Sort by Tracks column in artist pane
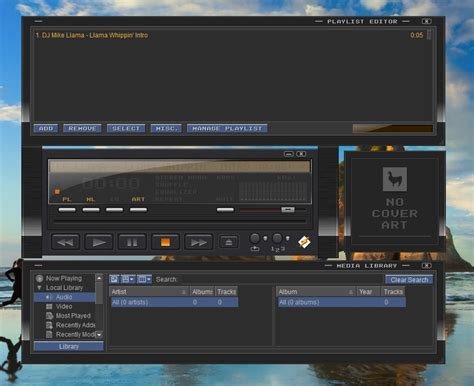Viewport: 474px width, 386px height. click(226, 292)
